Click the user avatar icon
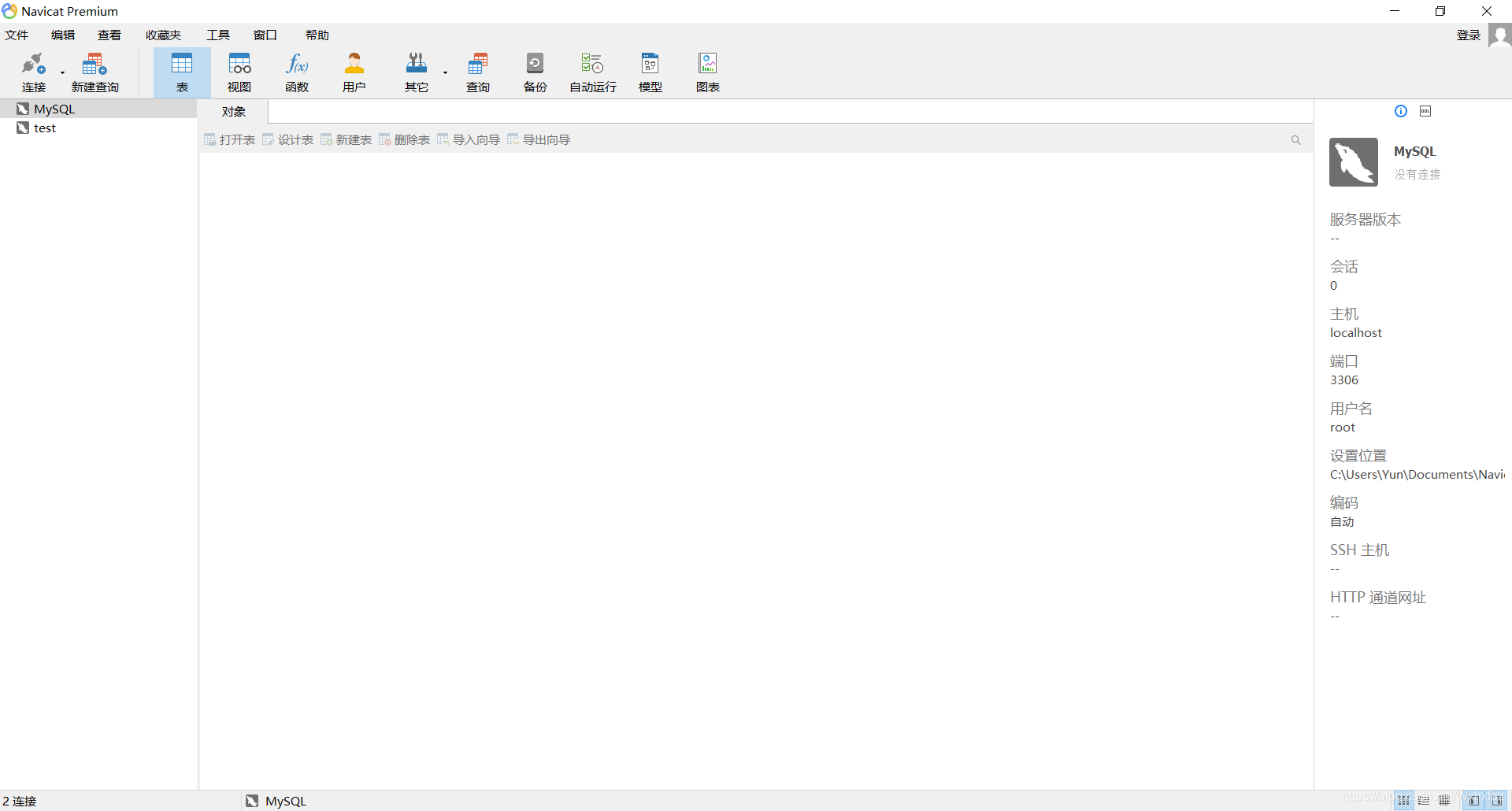 click(x=1500, y=35)
